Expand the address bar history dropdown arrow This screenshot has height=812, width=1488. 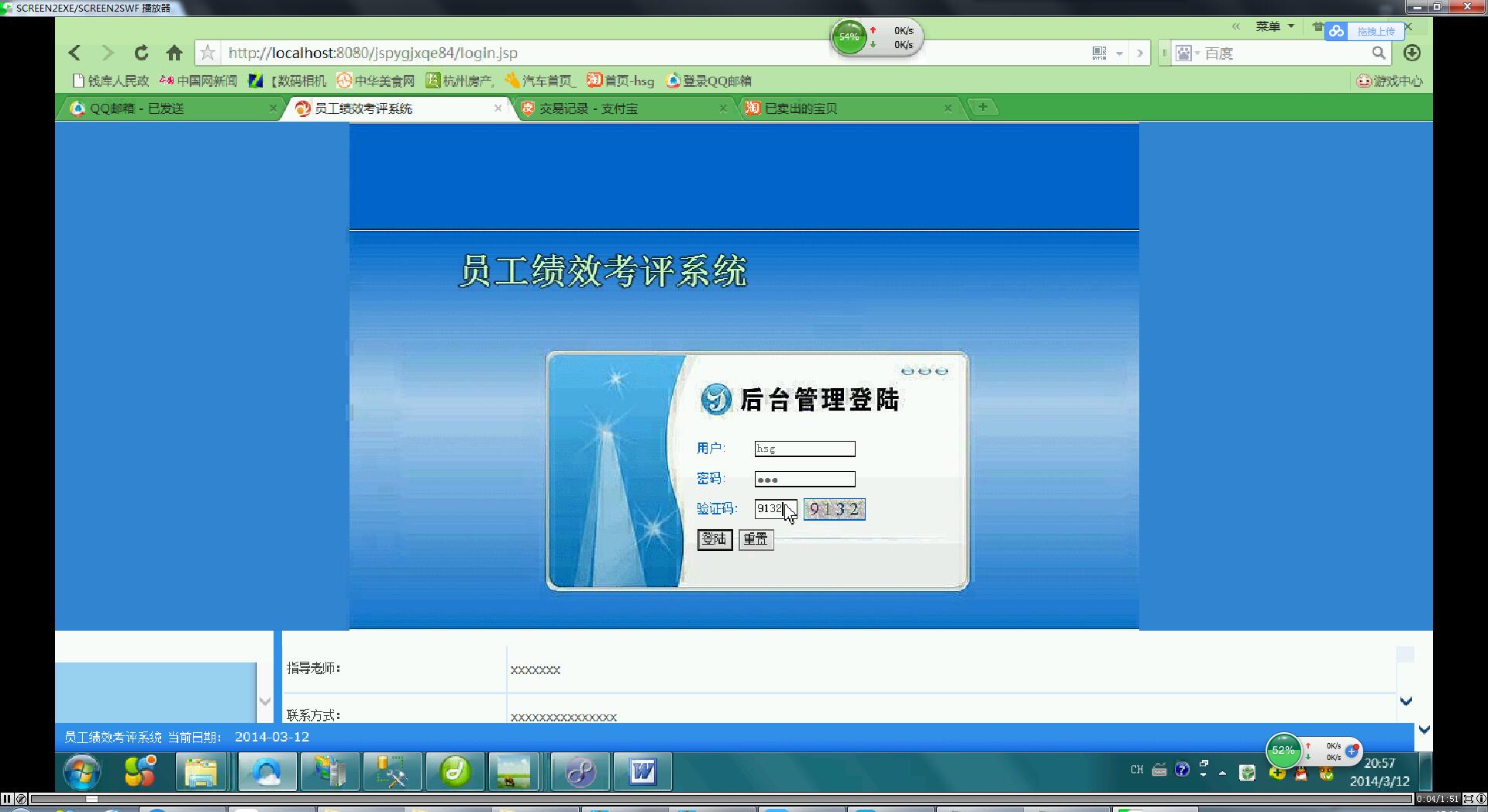[x=1119, y=53]
